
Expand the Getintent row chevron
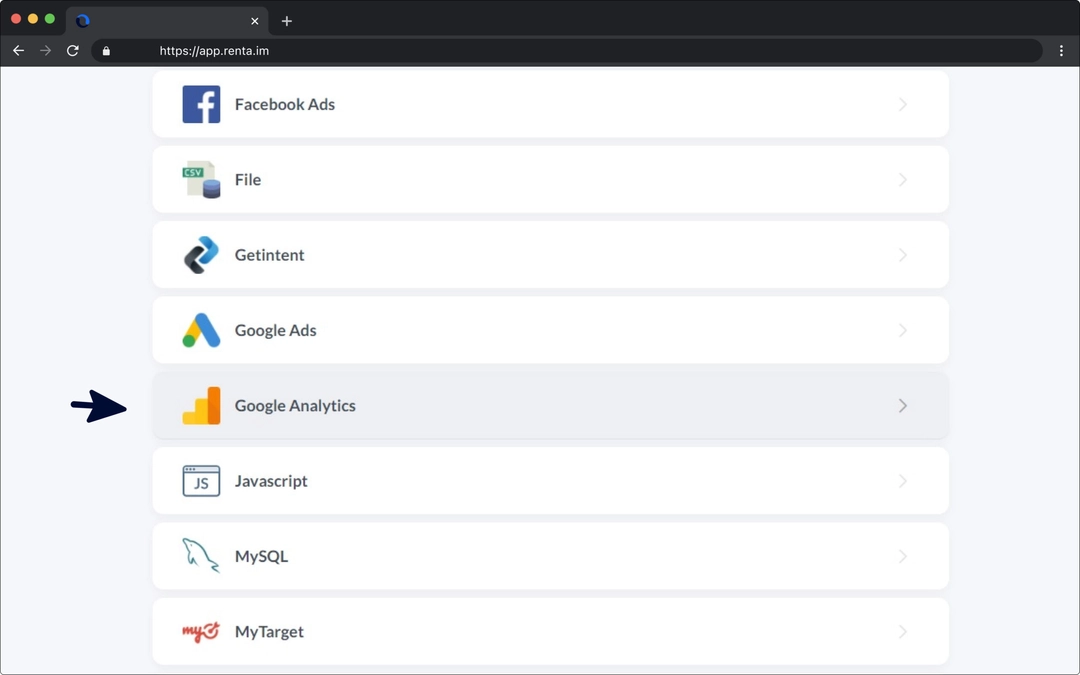pos(902,255)
